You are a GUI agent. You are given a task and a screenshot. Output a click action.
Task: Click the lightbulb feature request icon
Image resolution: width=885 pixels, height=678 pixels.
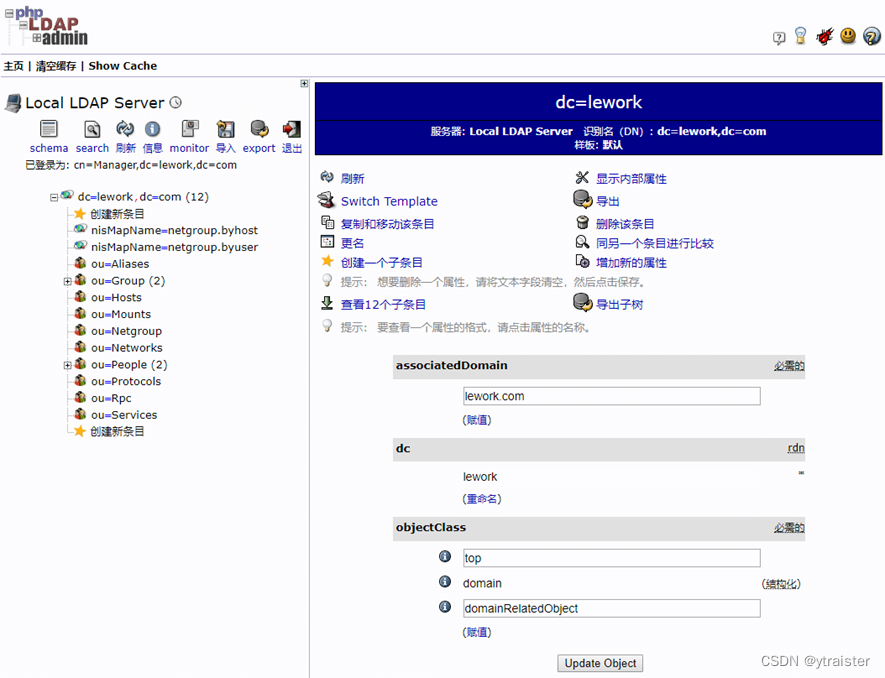pos(800,36)
